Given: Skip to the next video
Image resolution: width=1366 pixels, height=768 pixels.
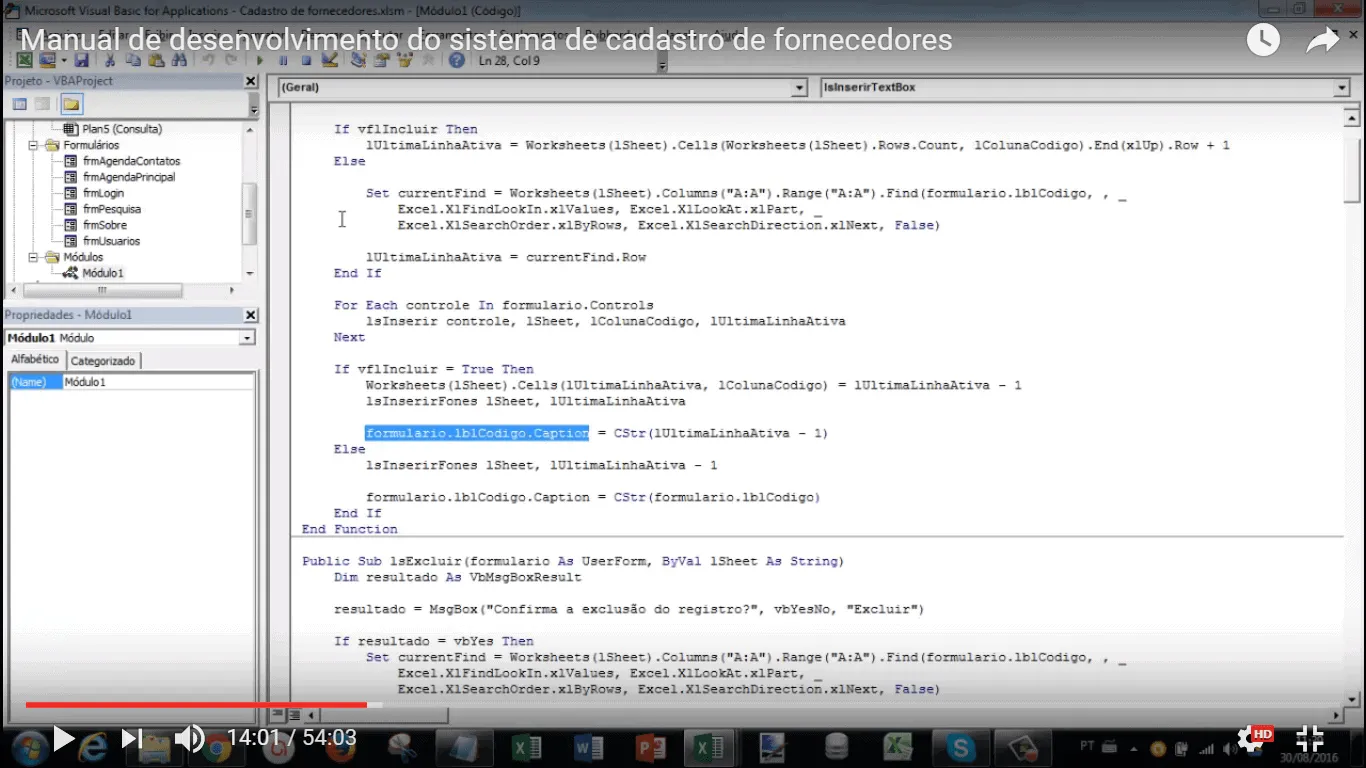Looking at the screenshot, I should coord(131,738).
